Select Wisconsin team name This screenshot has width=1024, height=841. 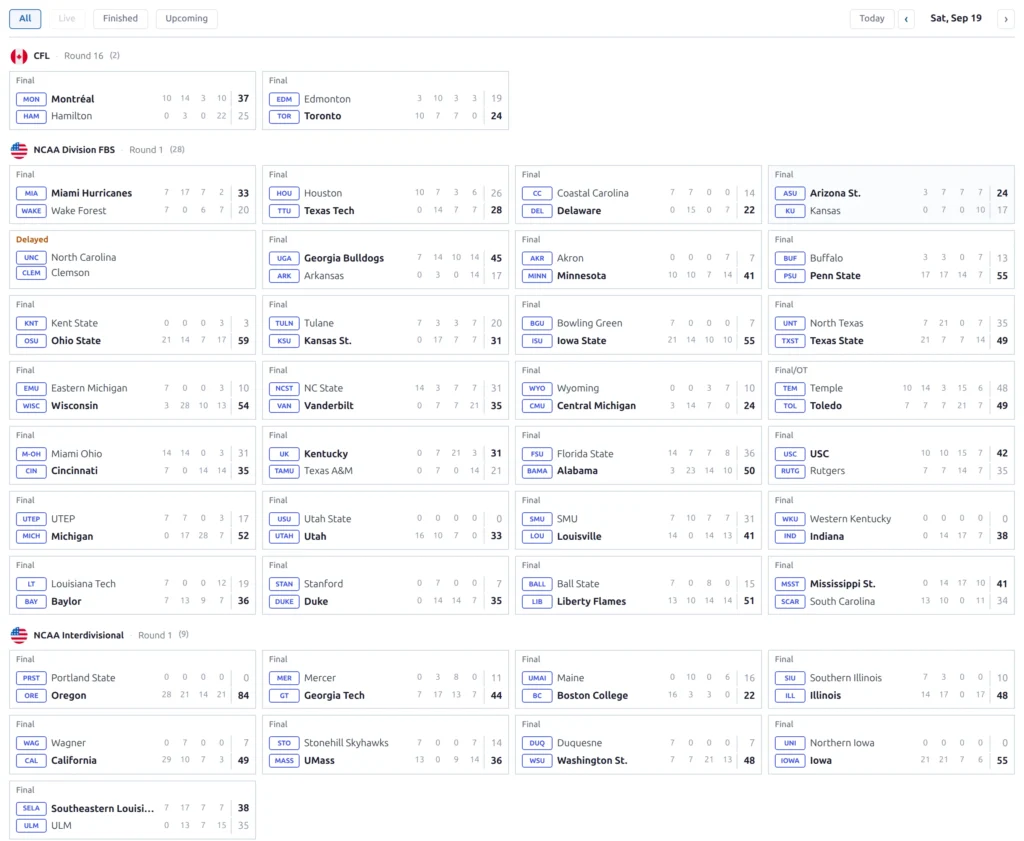point(74,405)
